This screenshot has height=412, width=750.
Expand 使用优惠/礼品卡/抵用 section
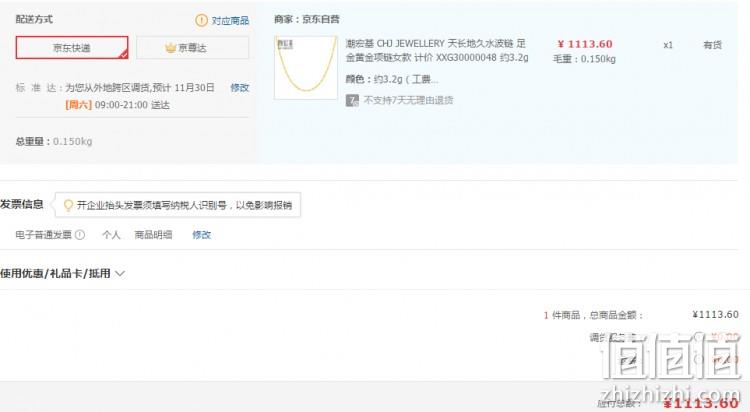(62, 273)
